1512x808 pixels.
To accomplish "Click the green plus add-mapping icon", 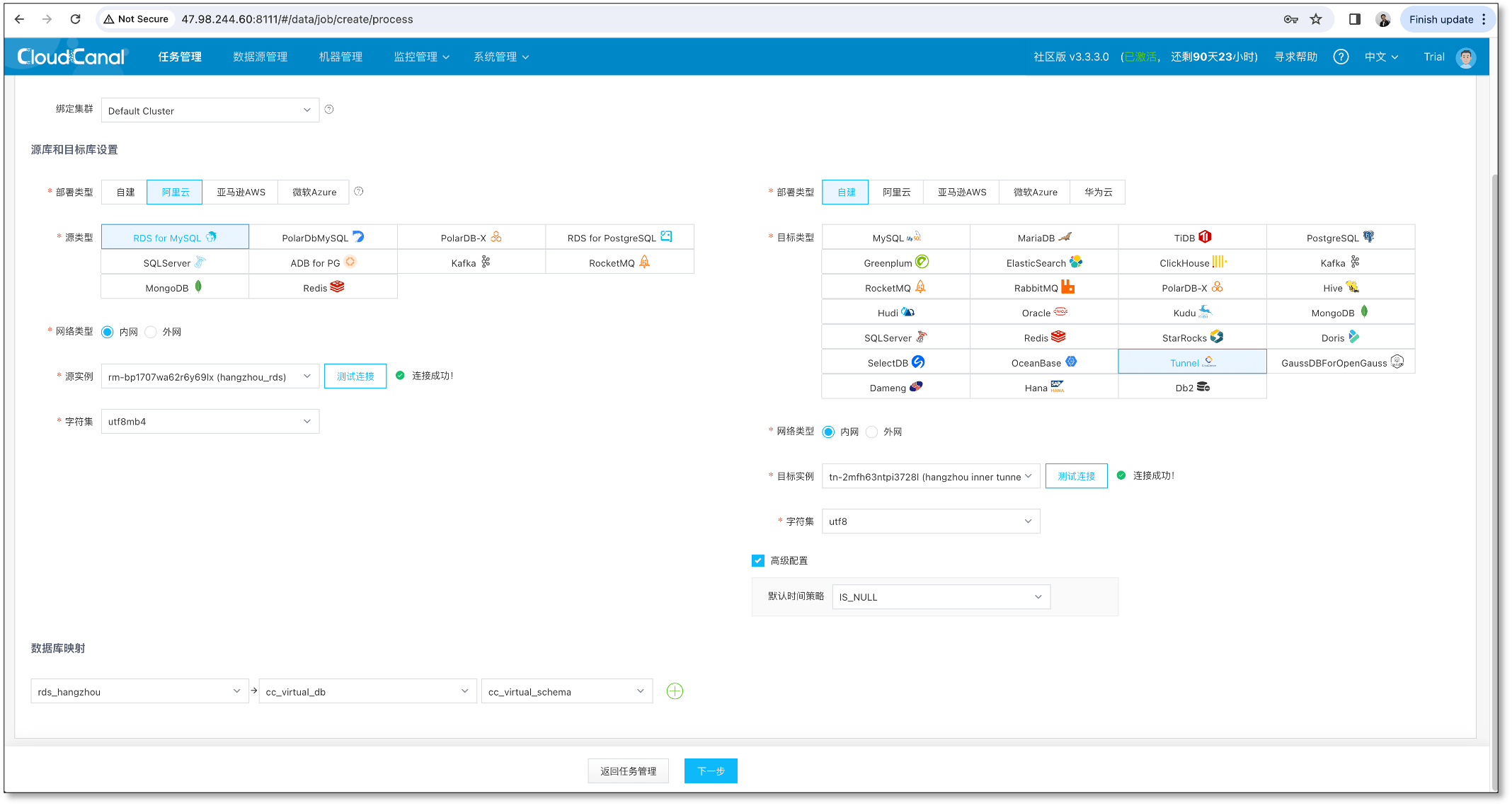I will point(675,691).
